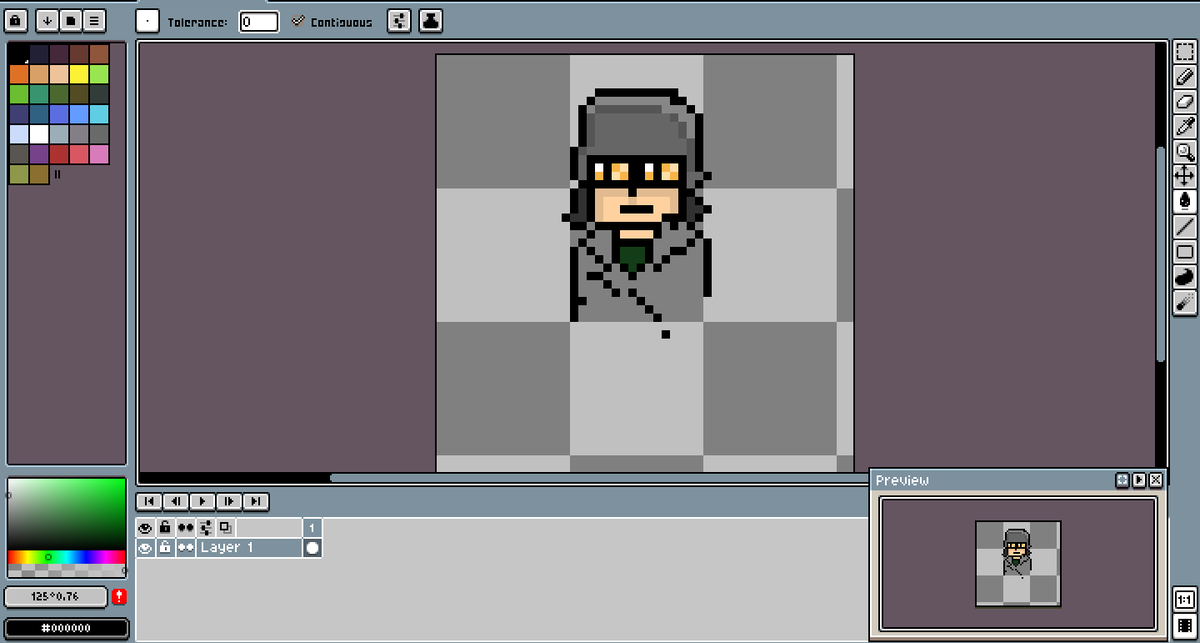
Task: Go to the last frame
Action: point(256,501)
